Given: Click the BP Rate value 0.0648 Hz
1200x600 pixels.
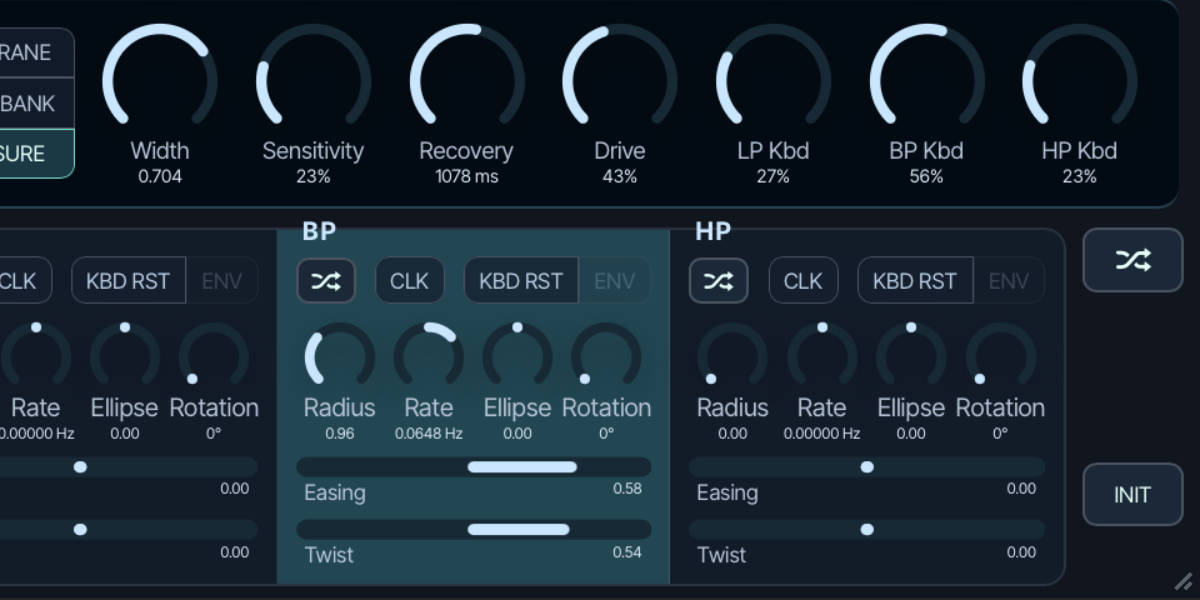Looking at the screenshot, I should [x=428, y=434].
